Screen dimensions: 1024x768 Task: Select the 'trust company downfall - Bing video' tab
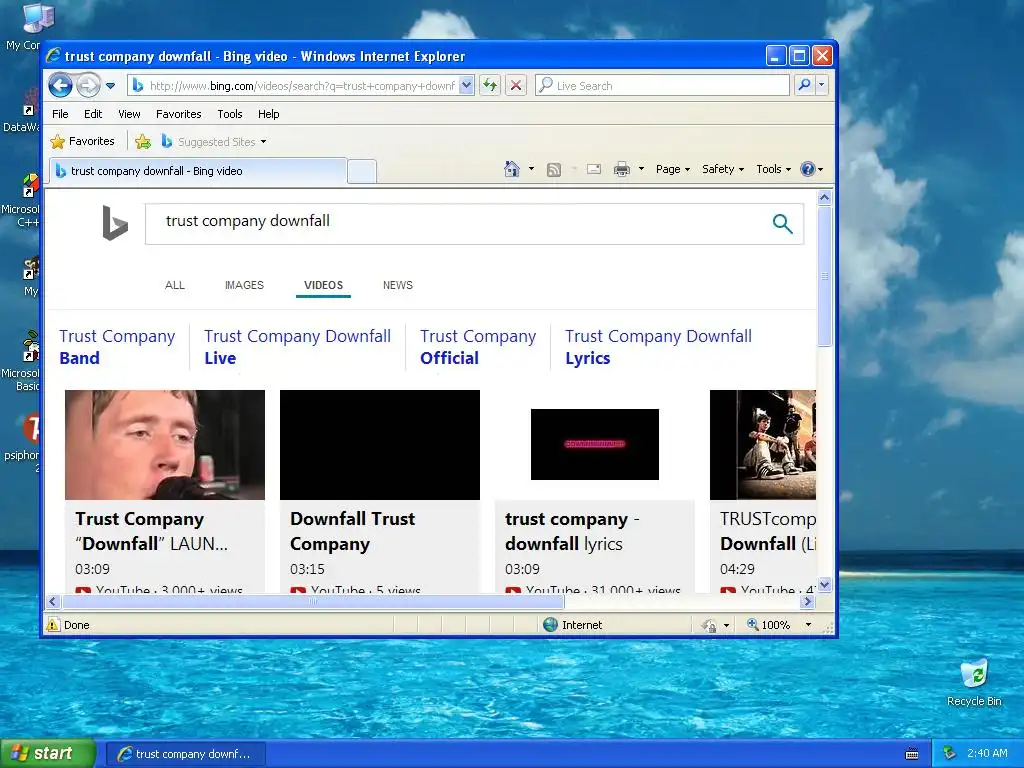[x=198, y=171]
